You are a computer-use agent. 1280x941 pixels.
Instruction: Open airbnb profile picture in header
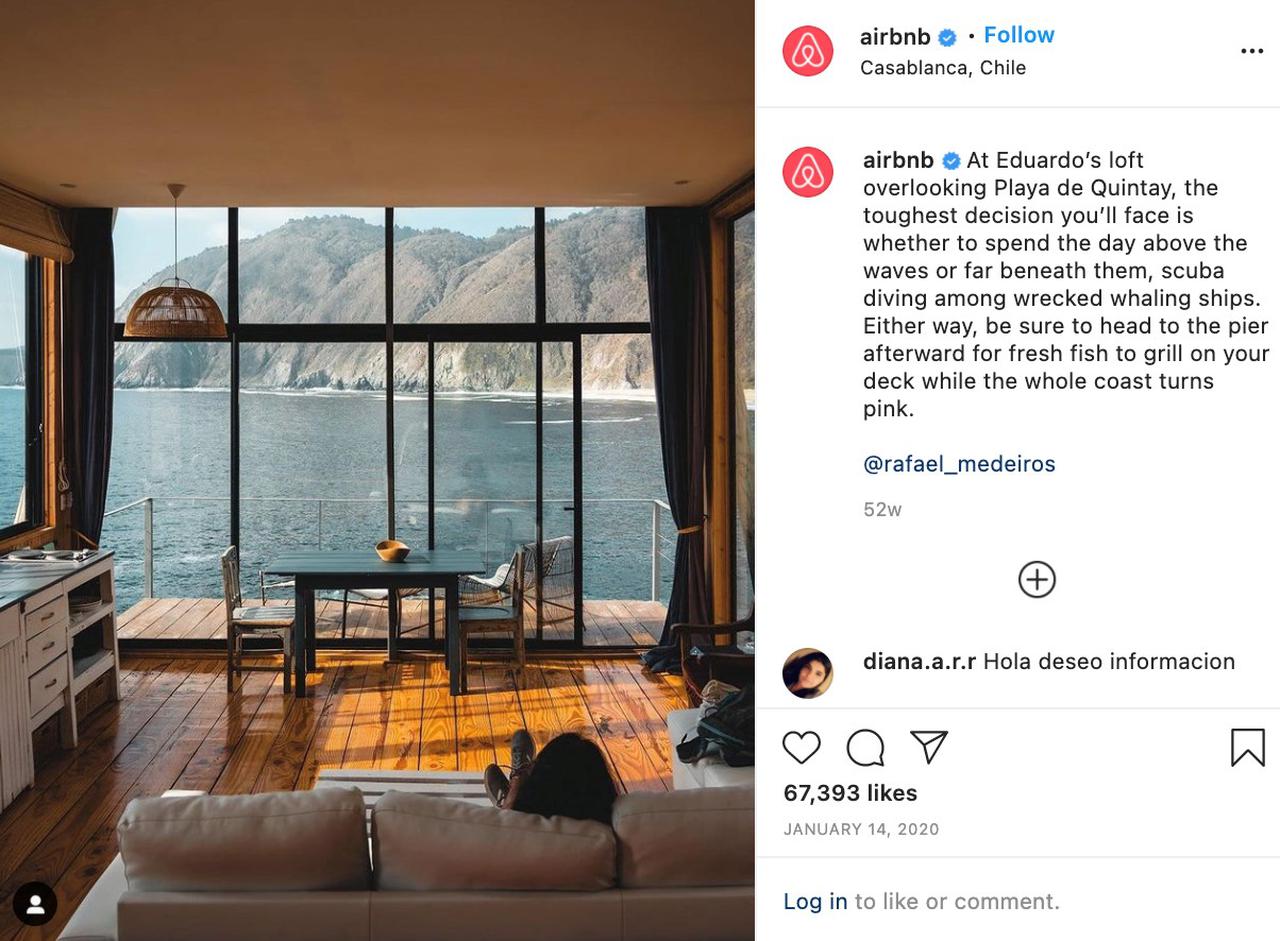click(x=808, y=51)
